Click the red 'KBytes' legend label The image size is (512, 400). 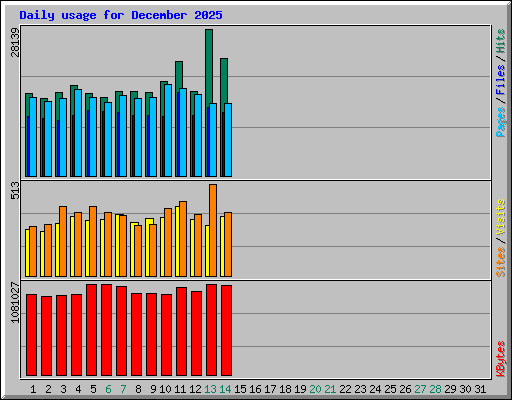click(500, 359)
